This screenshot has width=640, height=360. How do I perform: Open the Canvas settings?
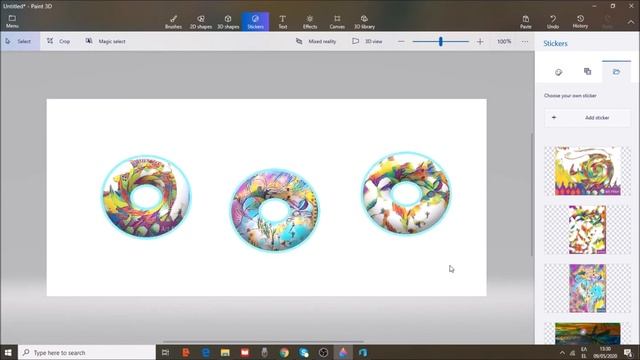click(x=337, y=22)
